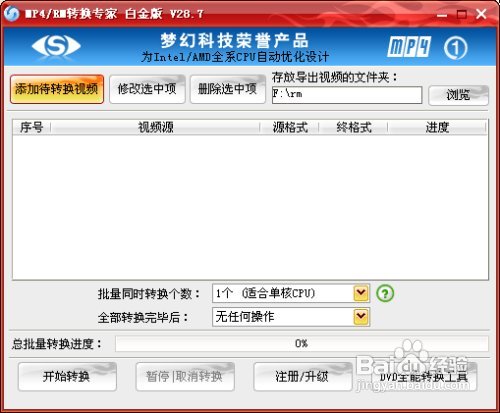Click the 总批量转换进度 progress bar
Screen dimensions: 500x413
click(x=302, y=344)
